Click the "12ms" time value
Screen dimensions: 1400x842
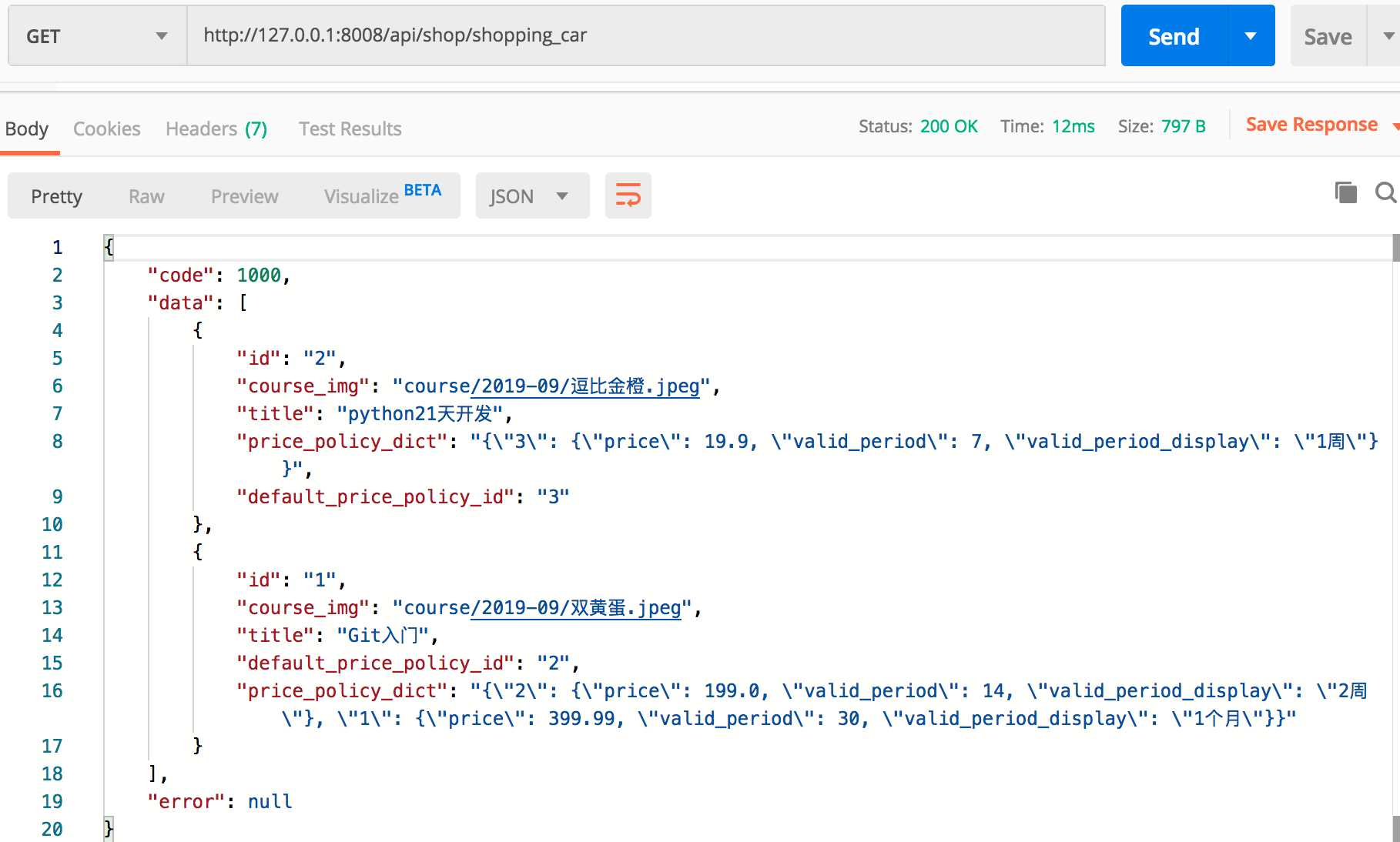(x=1073, y=126)
